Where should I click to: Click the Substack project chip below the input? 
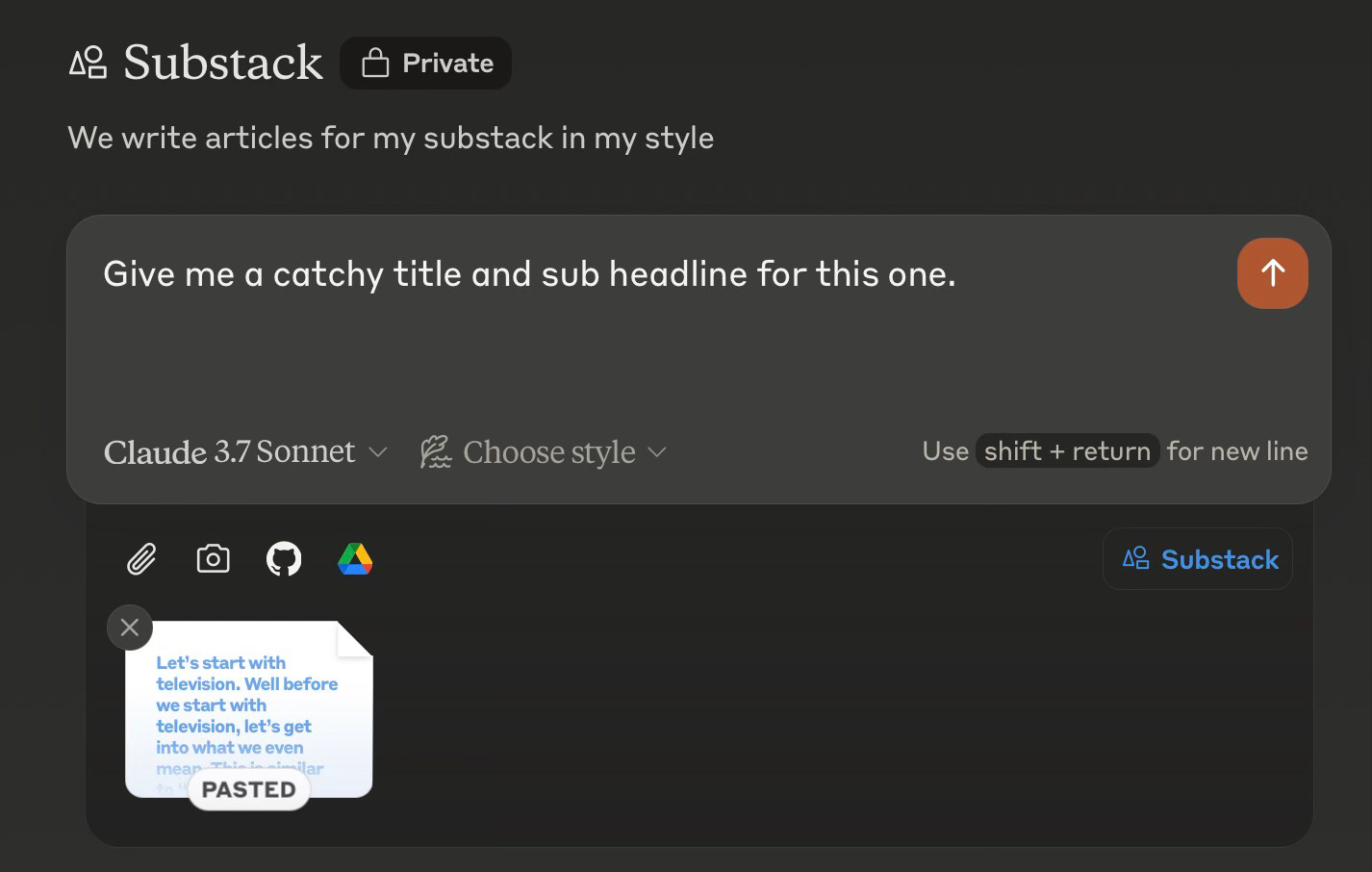pos(1198,559)
